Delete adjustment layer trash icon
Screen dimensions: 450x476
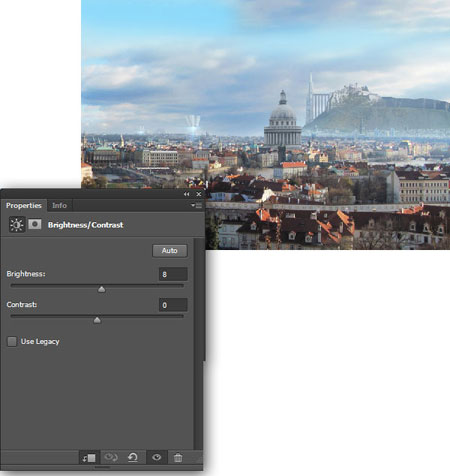click(x=178, y=457)
